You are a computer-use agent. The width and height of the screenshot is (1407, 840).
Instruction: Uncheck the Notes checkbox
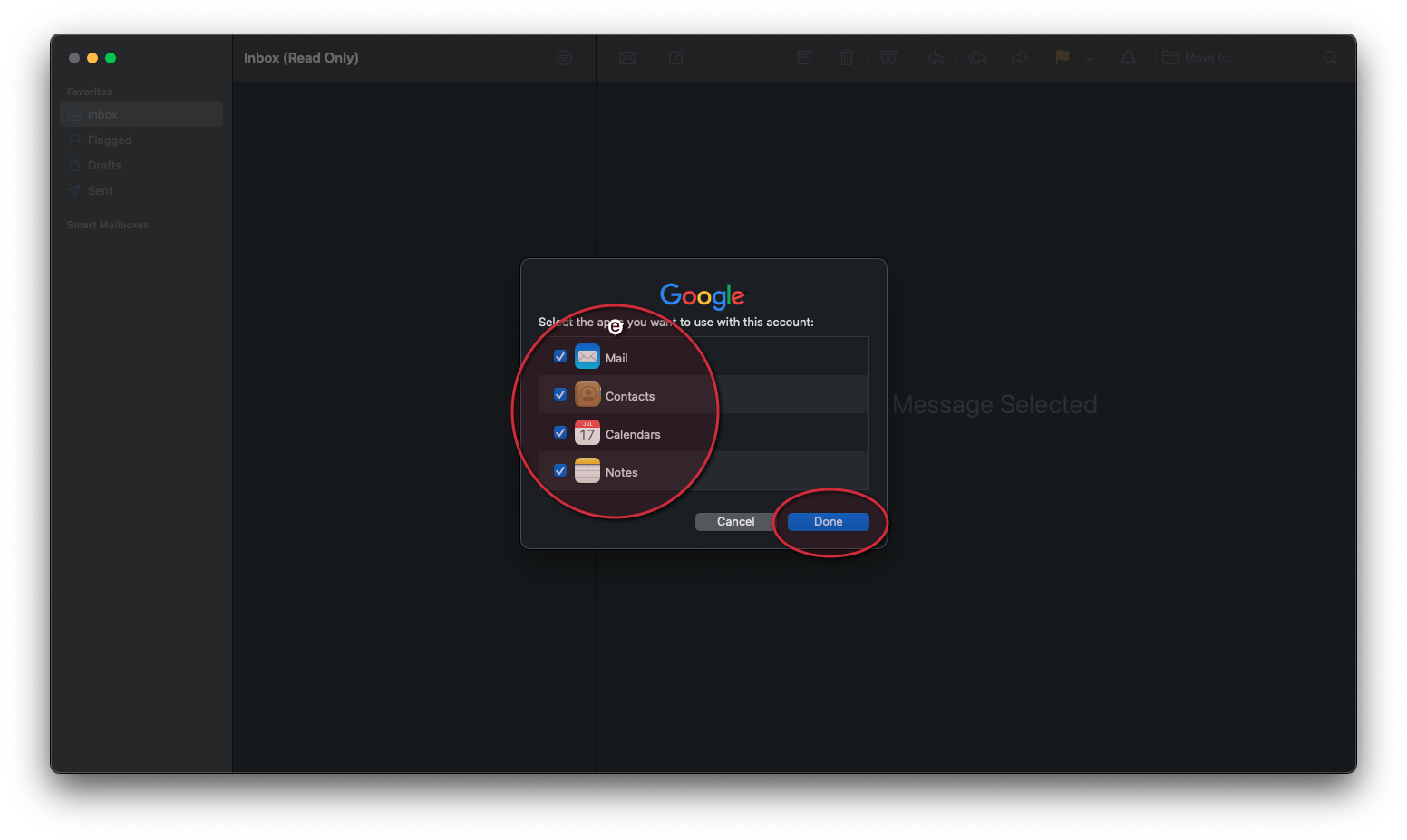click(x=560, y=470)
